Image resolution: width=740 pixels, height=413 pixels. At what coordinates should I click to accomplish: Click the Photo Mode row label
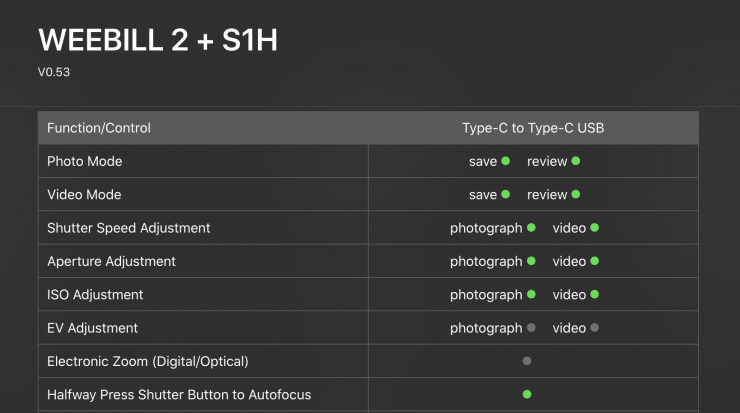pyautogui.click(x=85, y=161)
